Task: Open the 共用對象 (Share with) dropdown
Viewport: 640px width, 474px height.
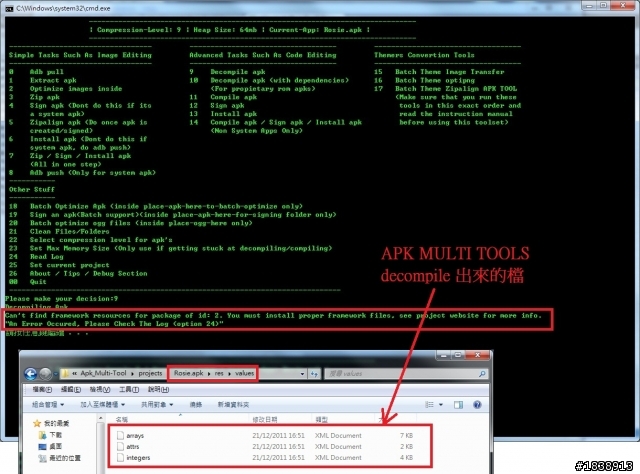Action: 157,405
